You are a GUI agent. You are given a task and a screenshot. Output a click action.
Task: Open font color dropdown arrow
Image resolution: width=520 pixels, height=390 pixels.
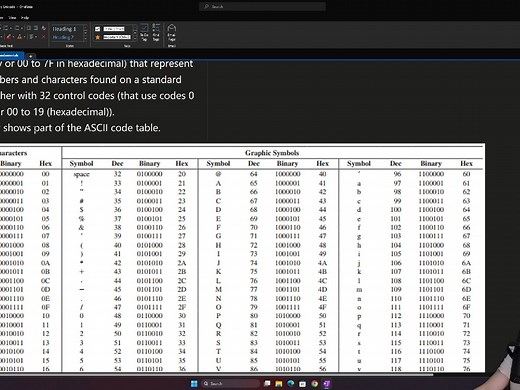[24, 37]
